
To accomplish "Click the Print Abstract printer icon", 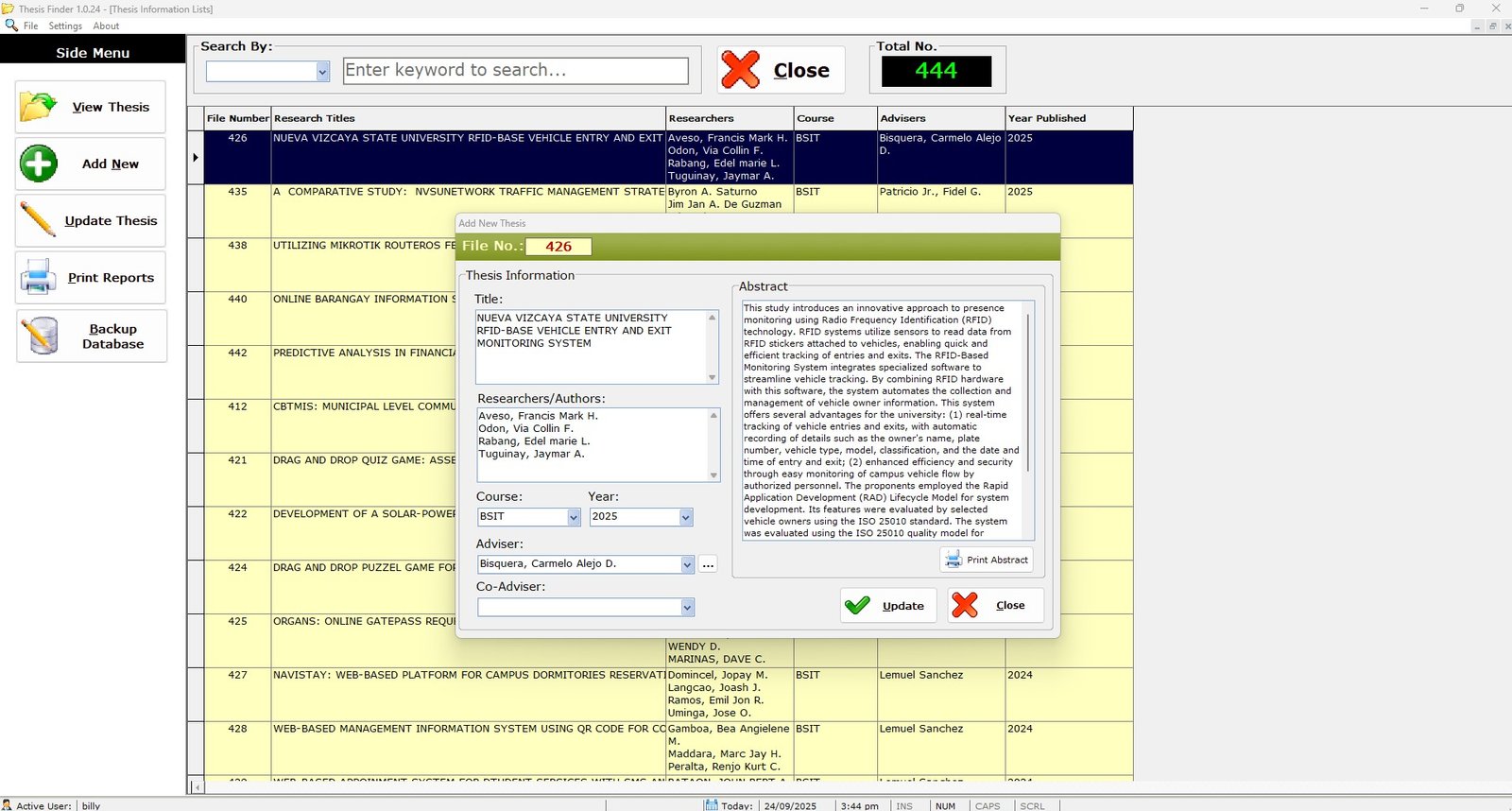I will (x=954, y=560).
